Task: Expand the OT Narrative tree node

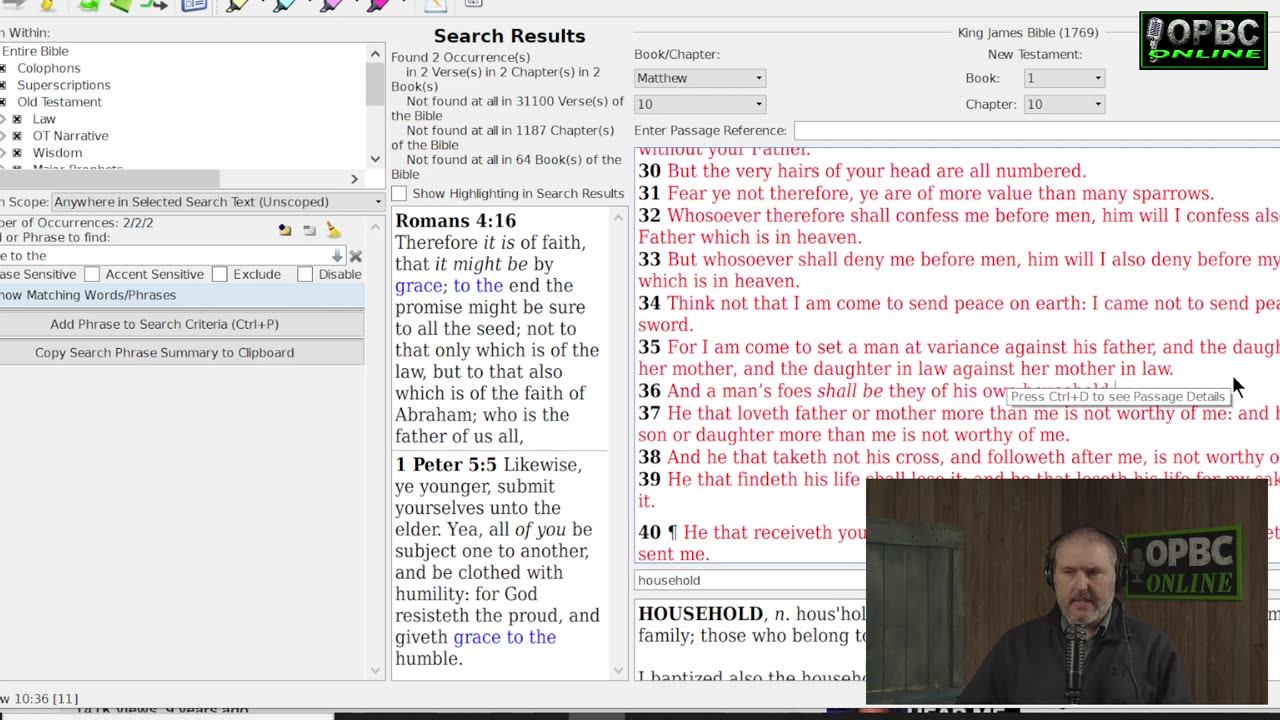Action: click(3, 136)
